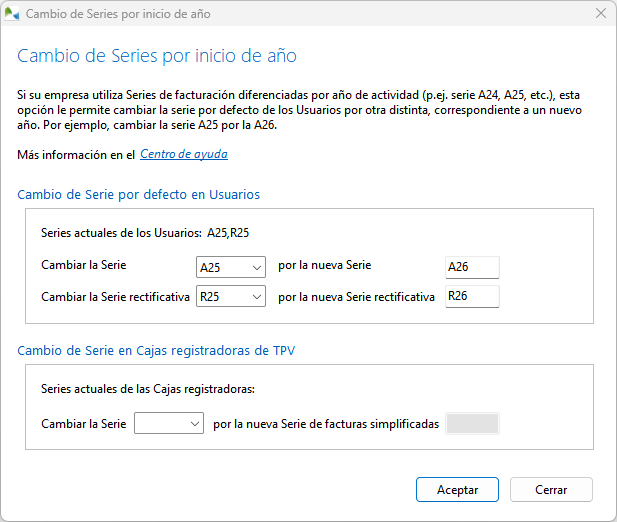Expand the empty Cajas registradoras series dropdown

click(169, 424)
